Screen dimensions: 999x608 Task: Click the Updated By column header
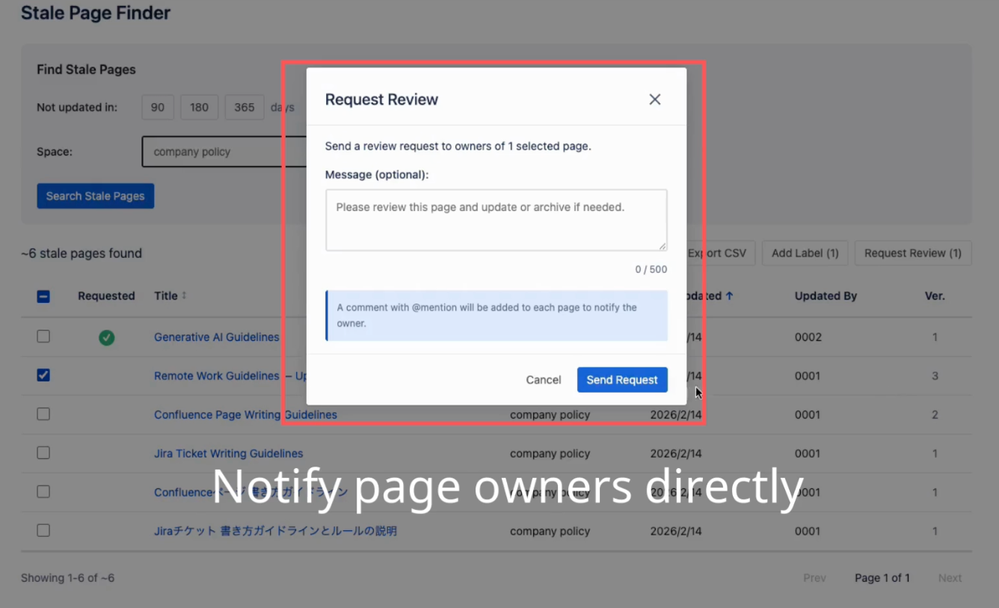[x=826, y=296]
